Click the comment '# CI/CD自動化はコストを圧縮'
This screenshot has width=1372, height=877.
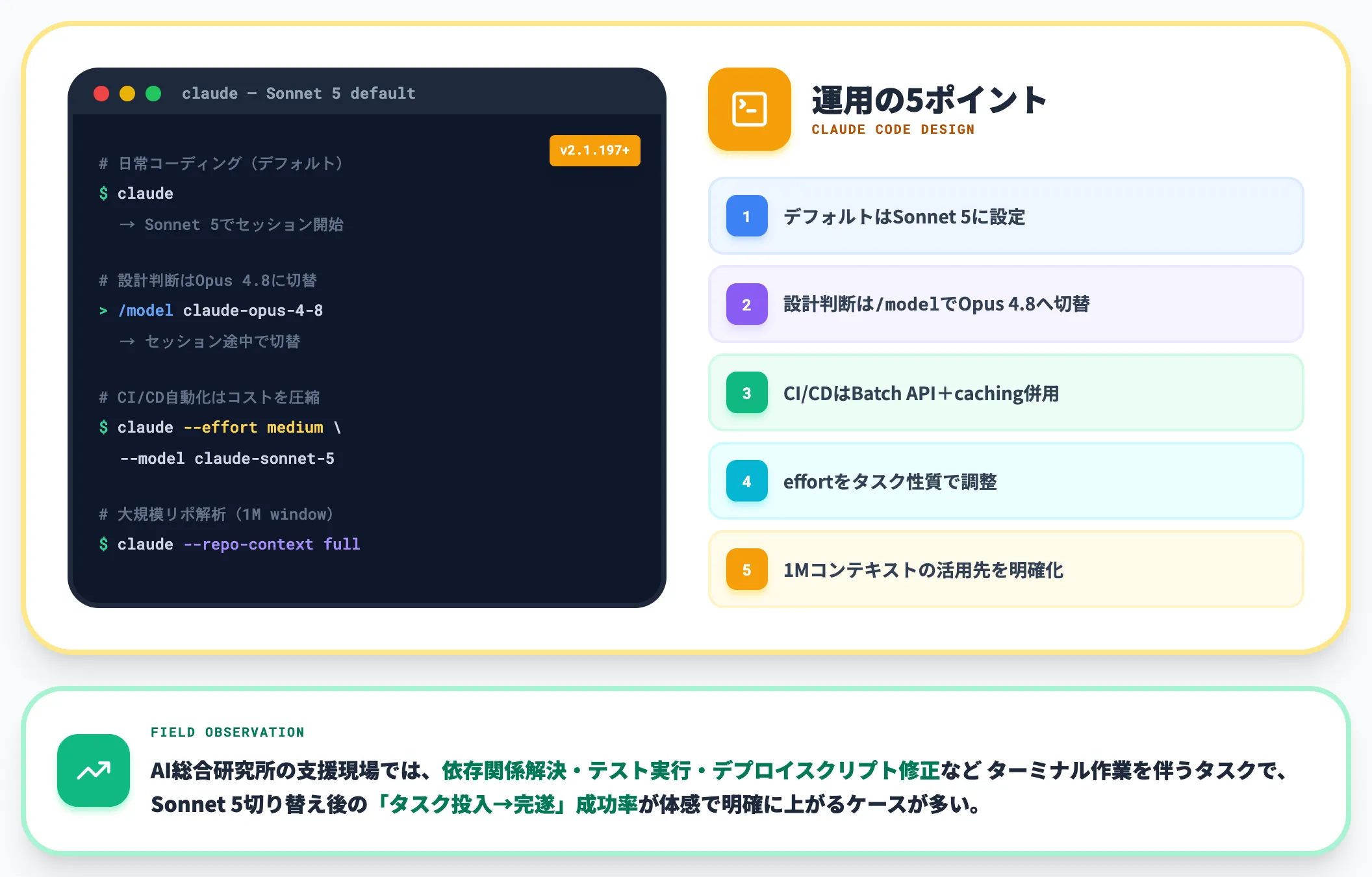(x=209, y=397)
